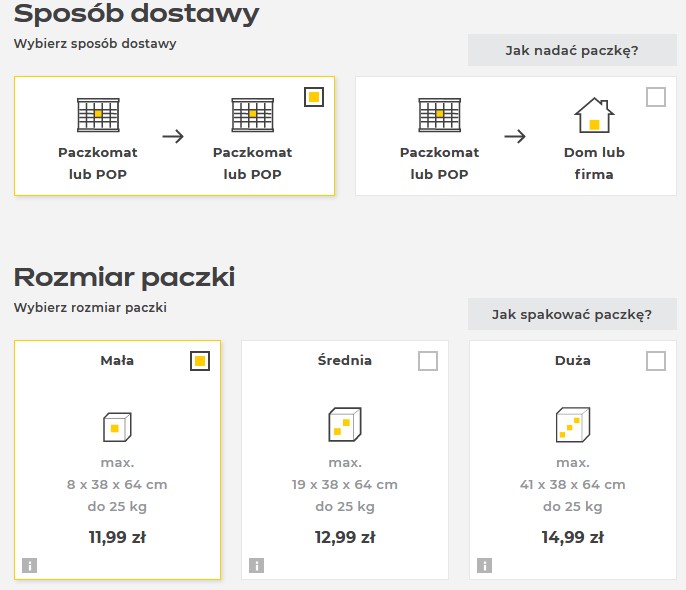Open the info icon on the Średnia card
The image size is (686, 590).
click(x=256, y=565)
